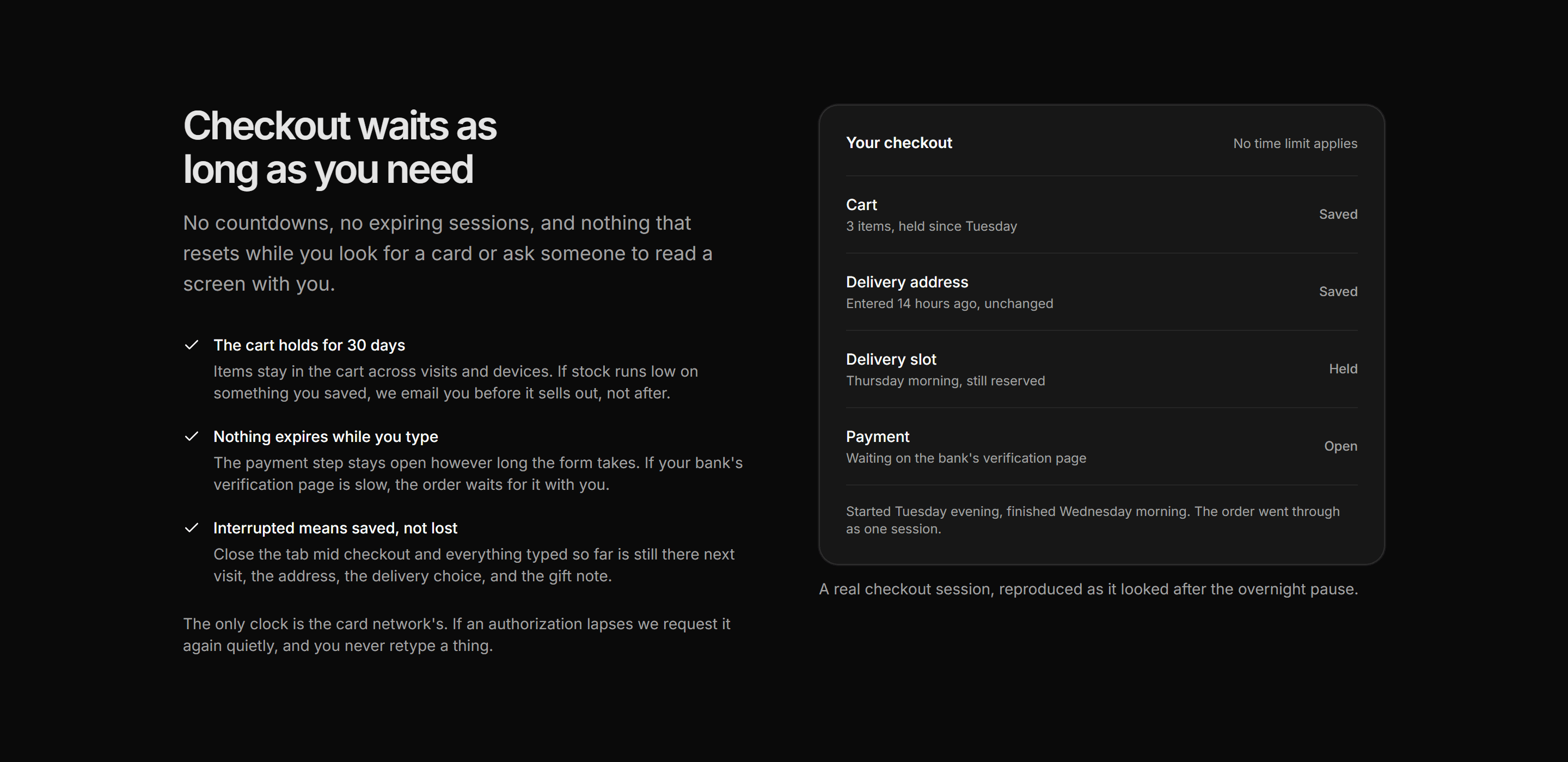The height and width of the screenshot is (762, 1568).
Task: Click the No time limit applies label
Action: click(x=1295, y=144)
